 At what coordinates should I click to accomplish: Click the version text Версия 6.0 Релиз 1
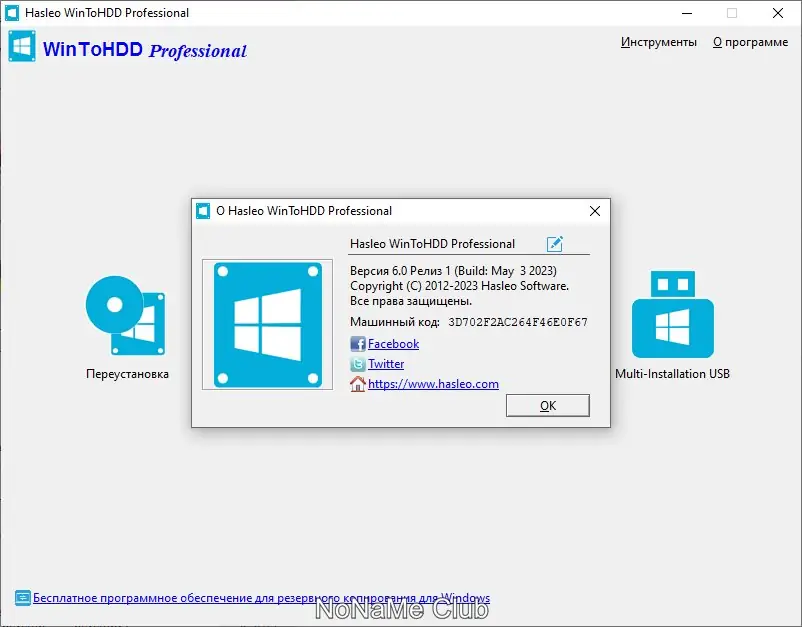point(400,271)
